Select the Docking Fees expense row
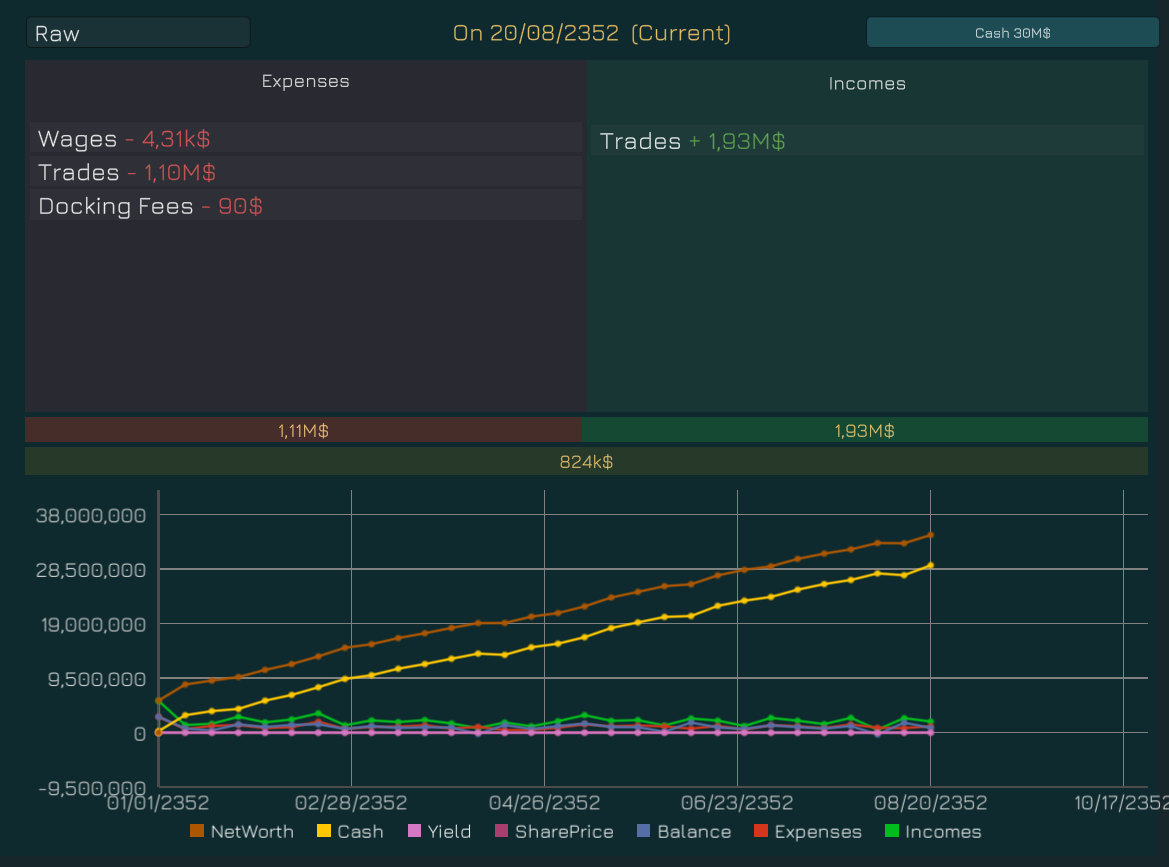Viewport: 1169px width, 867px height. pyautogui.click(x=306, y=206)
